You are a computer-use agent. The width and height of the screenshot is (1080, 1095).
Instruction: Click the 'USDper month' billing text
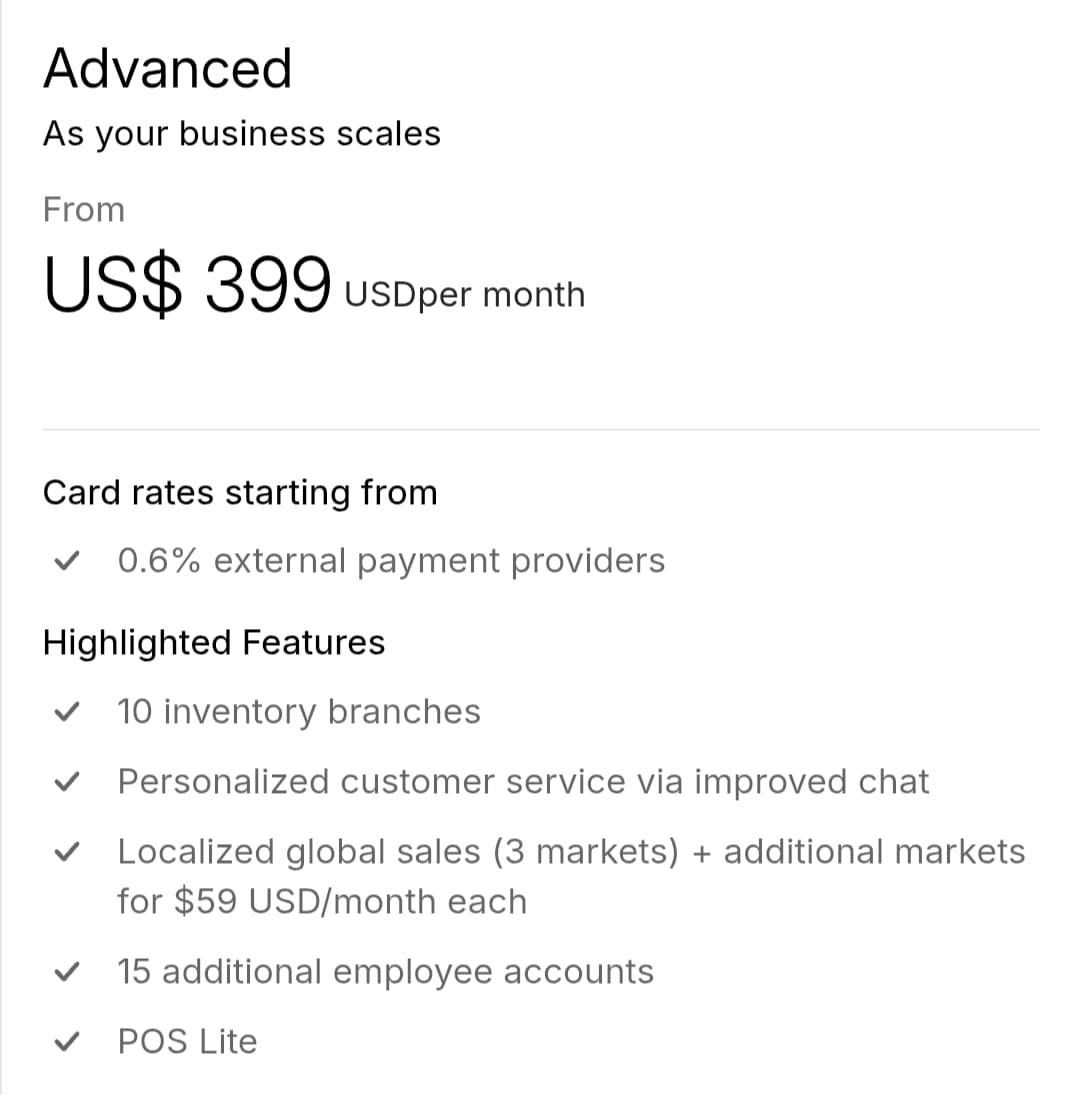[464, 295]
